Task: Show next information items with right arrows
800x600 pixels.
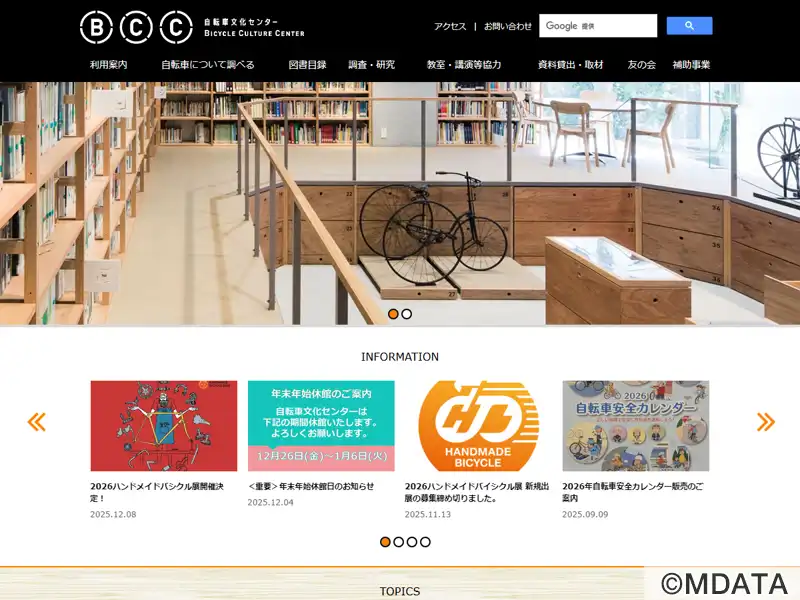Action: click(x=766, y=422)
